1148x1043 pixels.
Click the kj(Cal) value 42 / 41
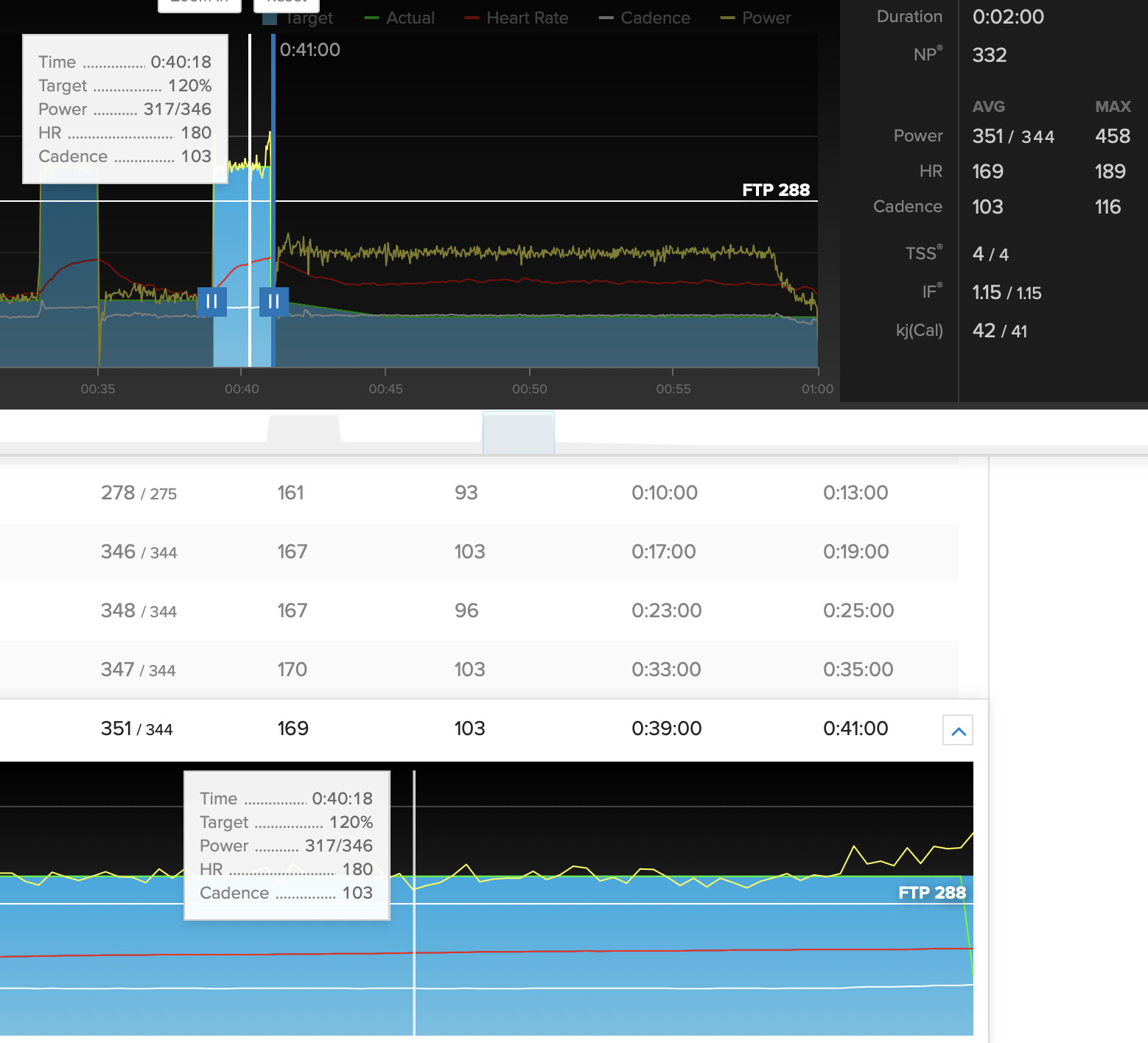[x=1000, y=331]
